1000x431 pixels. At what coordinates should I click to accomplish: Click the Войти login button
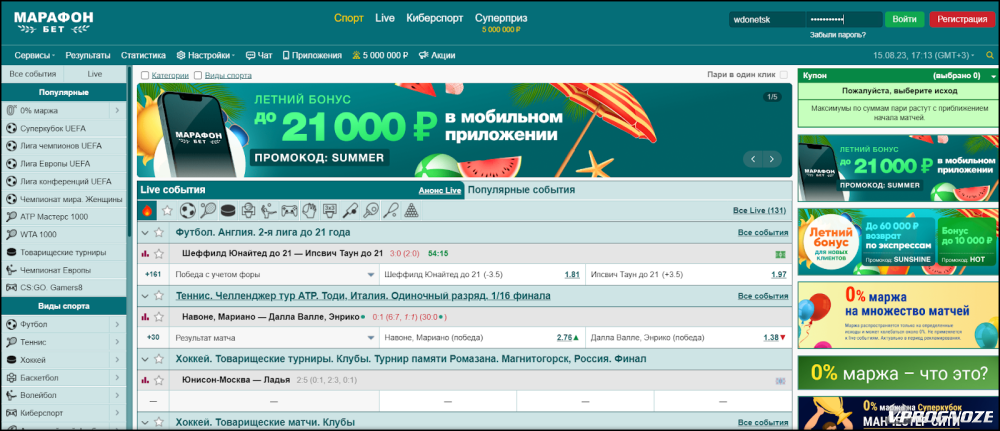click(904, 19)
